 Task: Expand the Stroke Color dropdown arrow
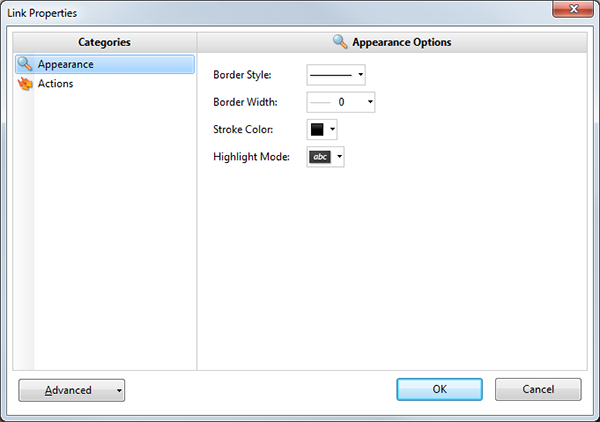pos(332,130)
